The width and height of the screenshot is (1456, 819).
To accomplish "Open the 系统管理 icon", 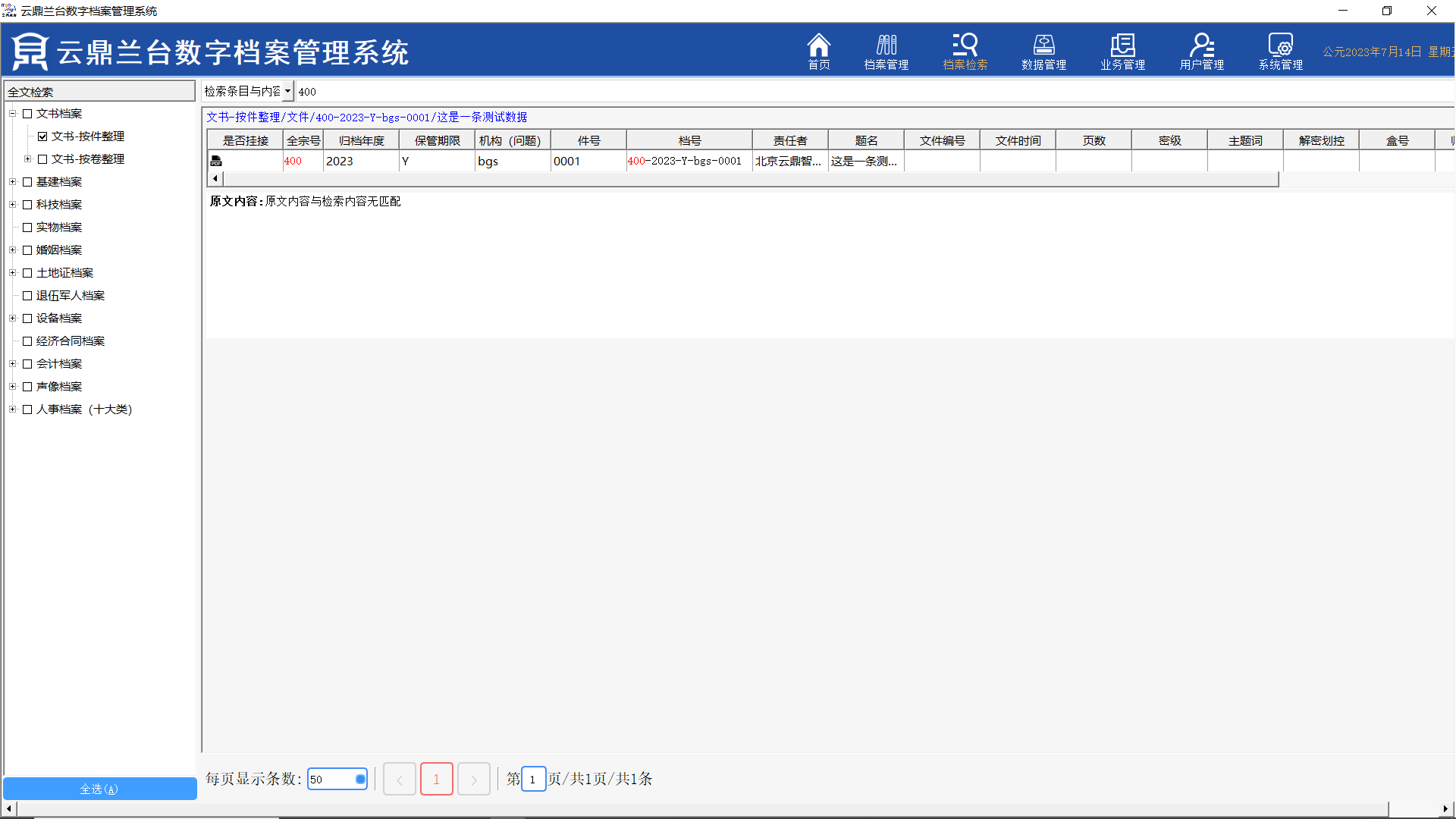I will [1280, 52].
